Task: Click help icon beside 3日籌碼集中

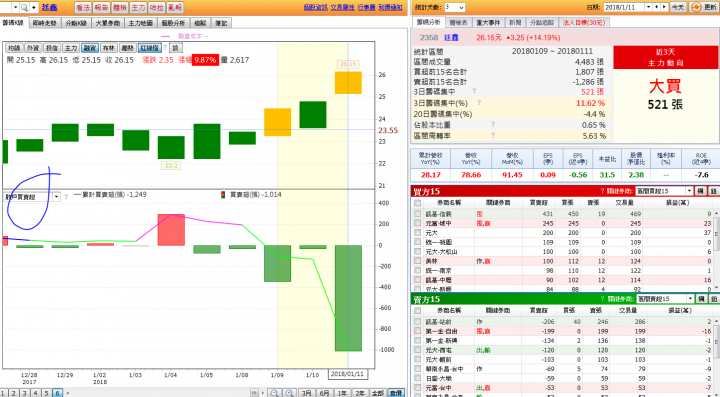Action: point(474,91)
